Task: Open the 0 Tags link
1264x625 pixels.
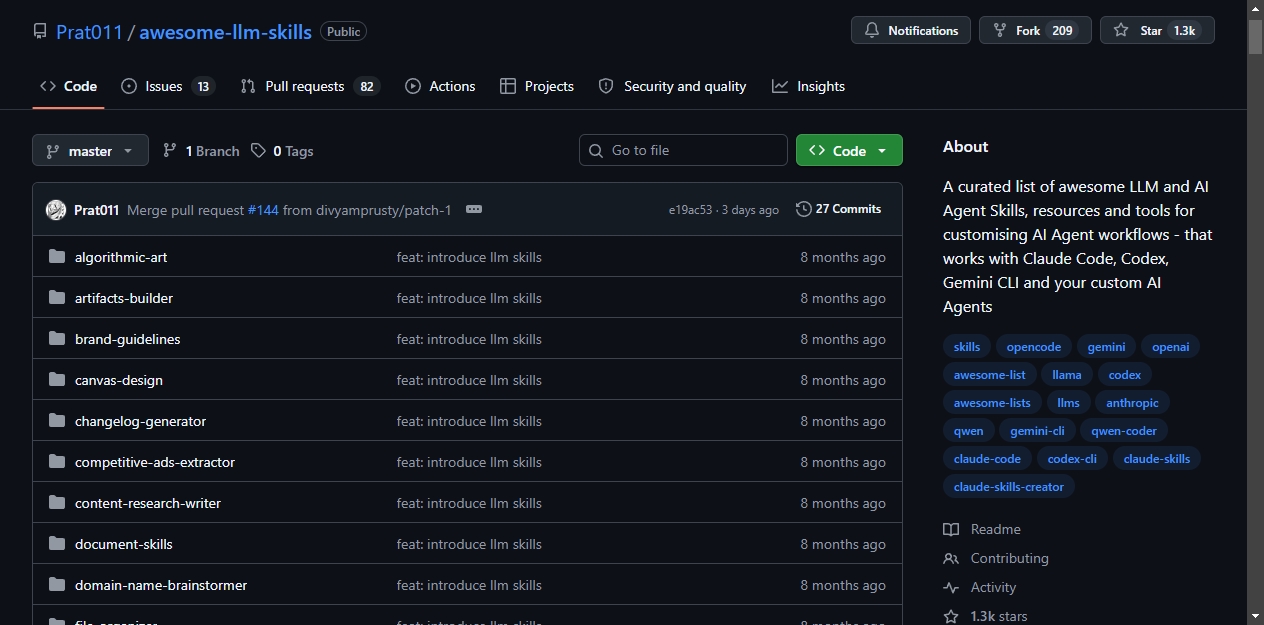Action: coord(282,151)
